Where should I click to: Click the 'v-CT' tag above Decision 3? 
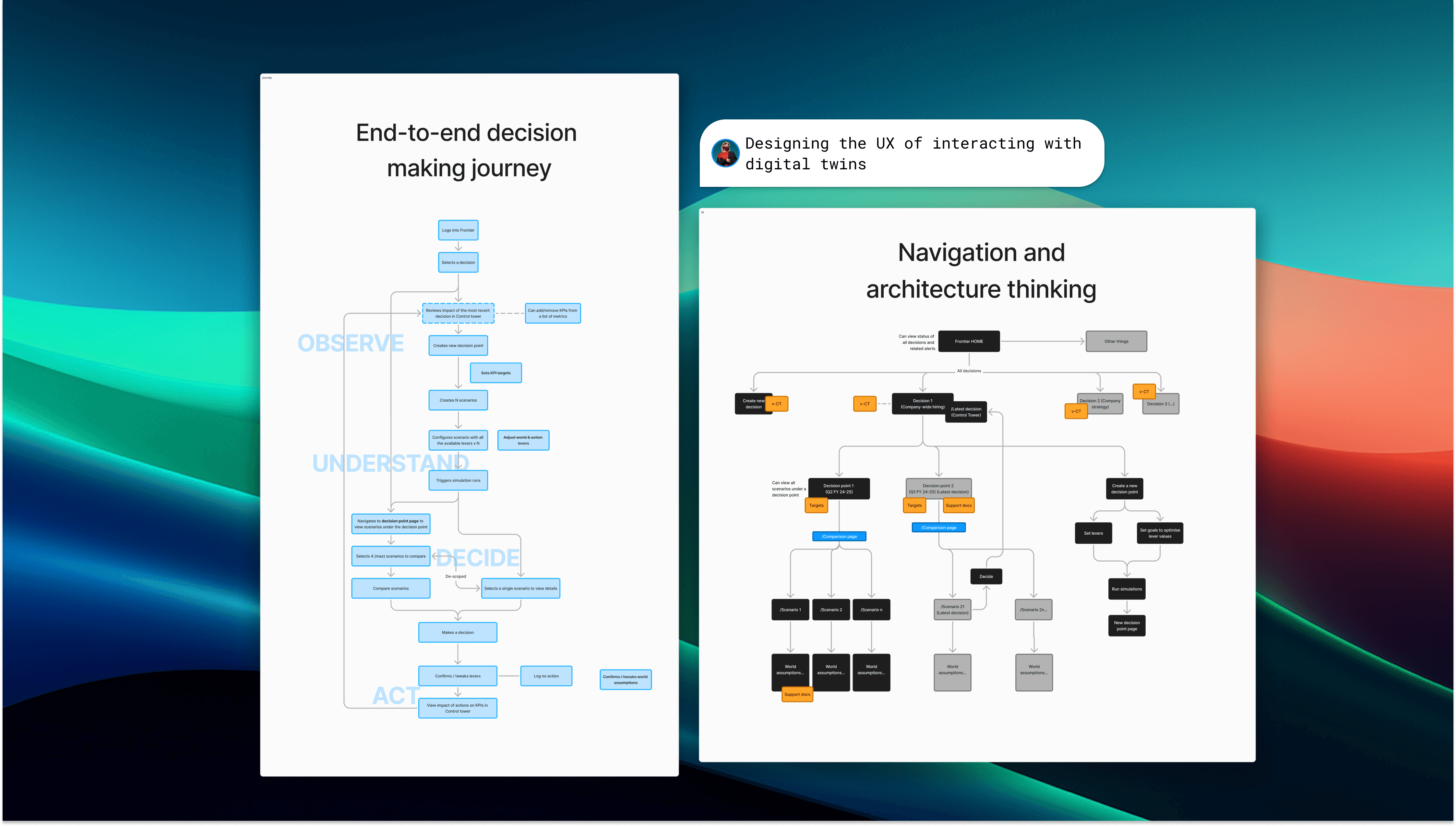pyautogui.click(x=1144, y=392)
